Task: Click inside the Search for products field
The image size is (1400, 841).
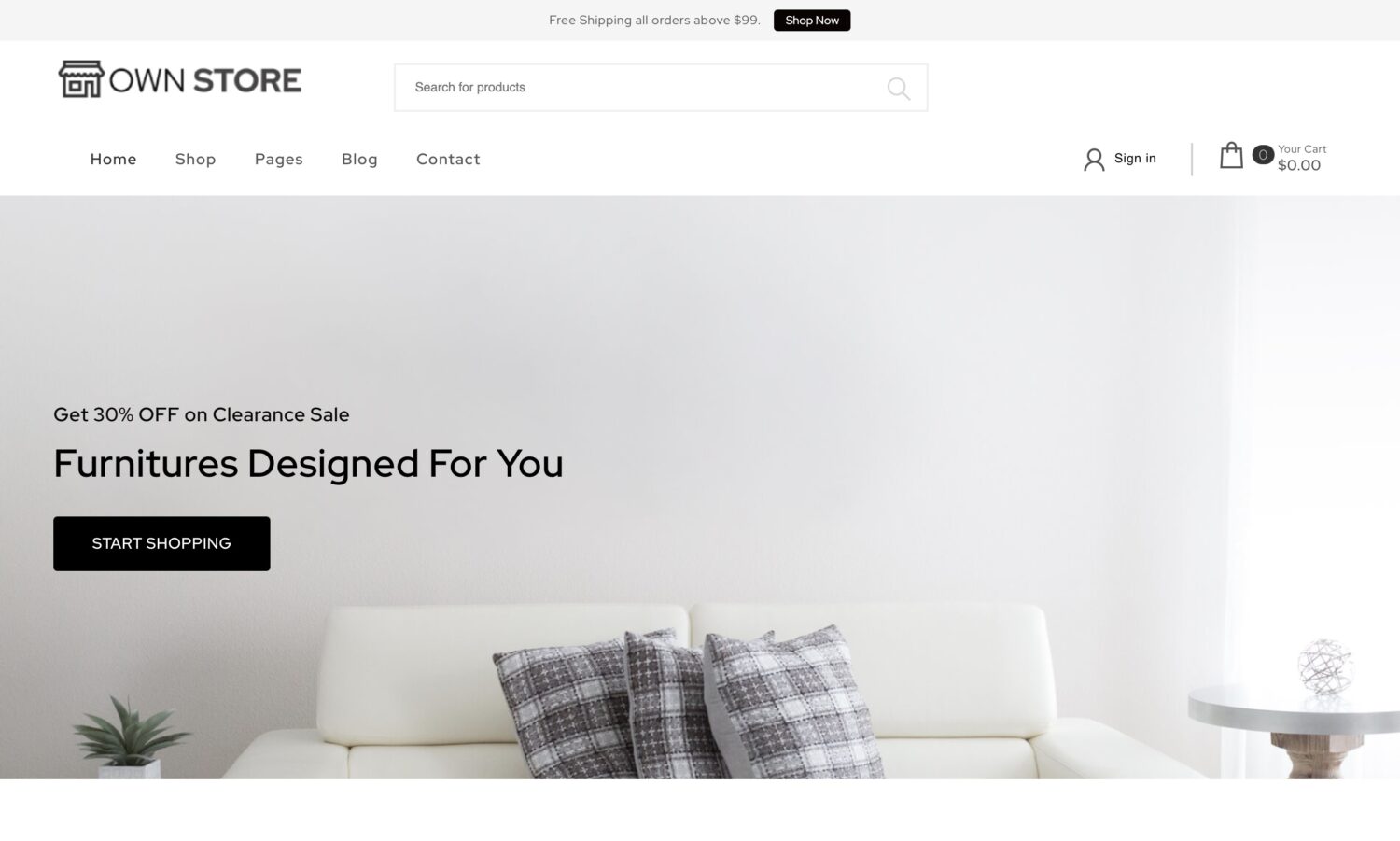Action: 661,88
